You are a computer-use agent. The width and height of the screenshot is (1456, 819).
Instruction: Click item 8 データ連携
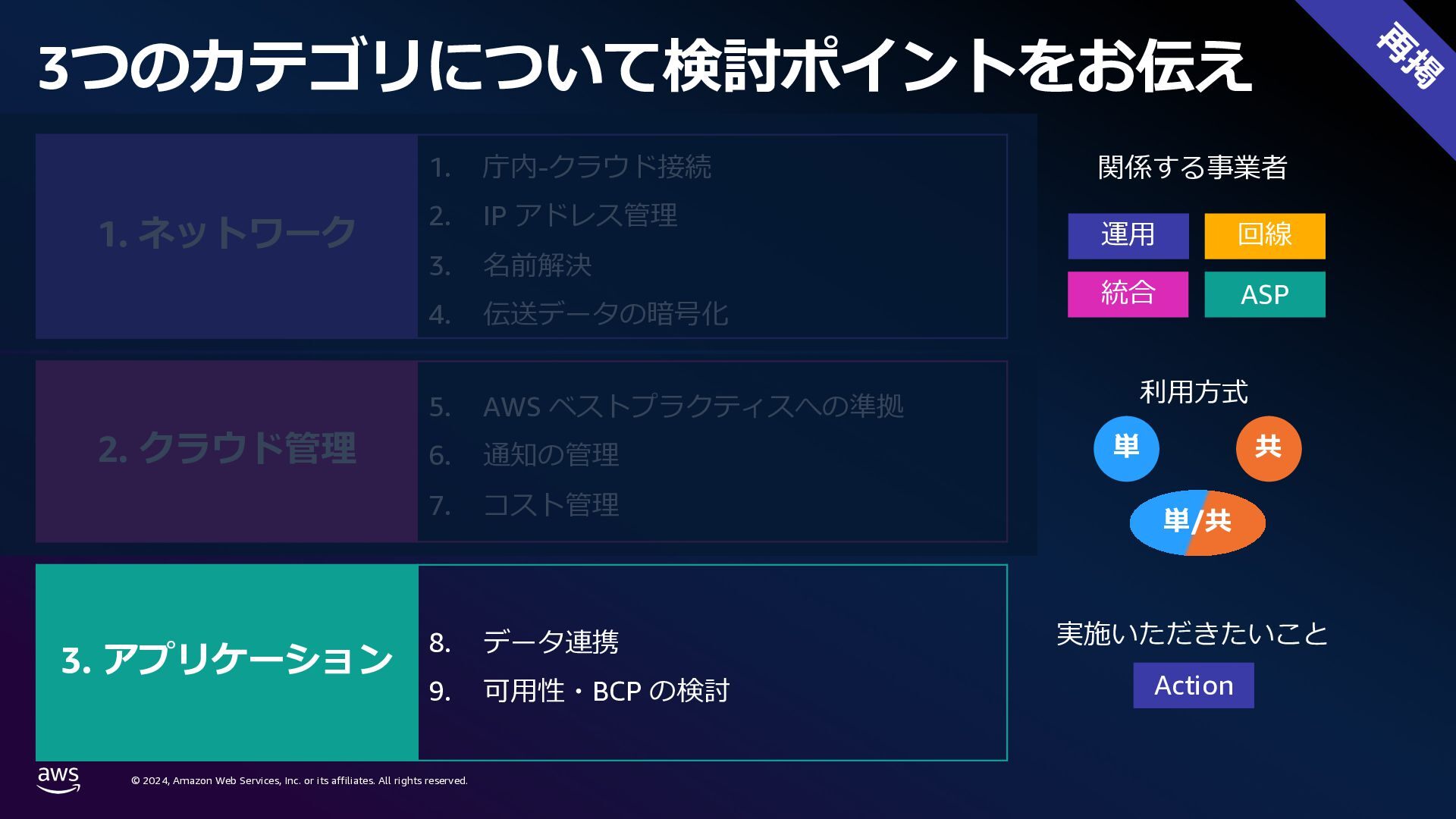(x=551, y=642)
